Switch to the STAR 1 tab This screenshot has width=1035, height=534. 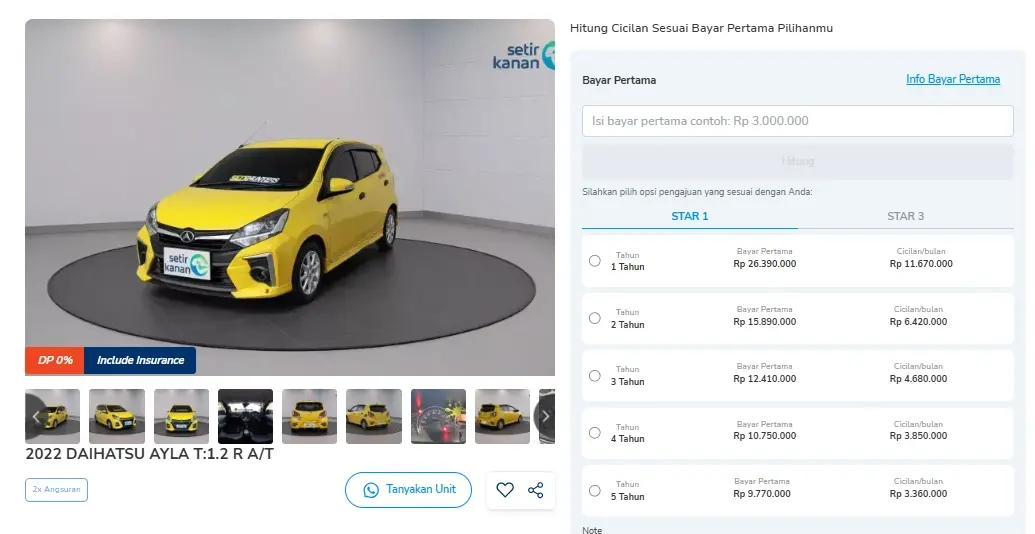[690, 216]
